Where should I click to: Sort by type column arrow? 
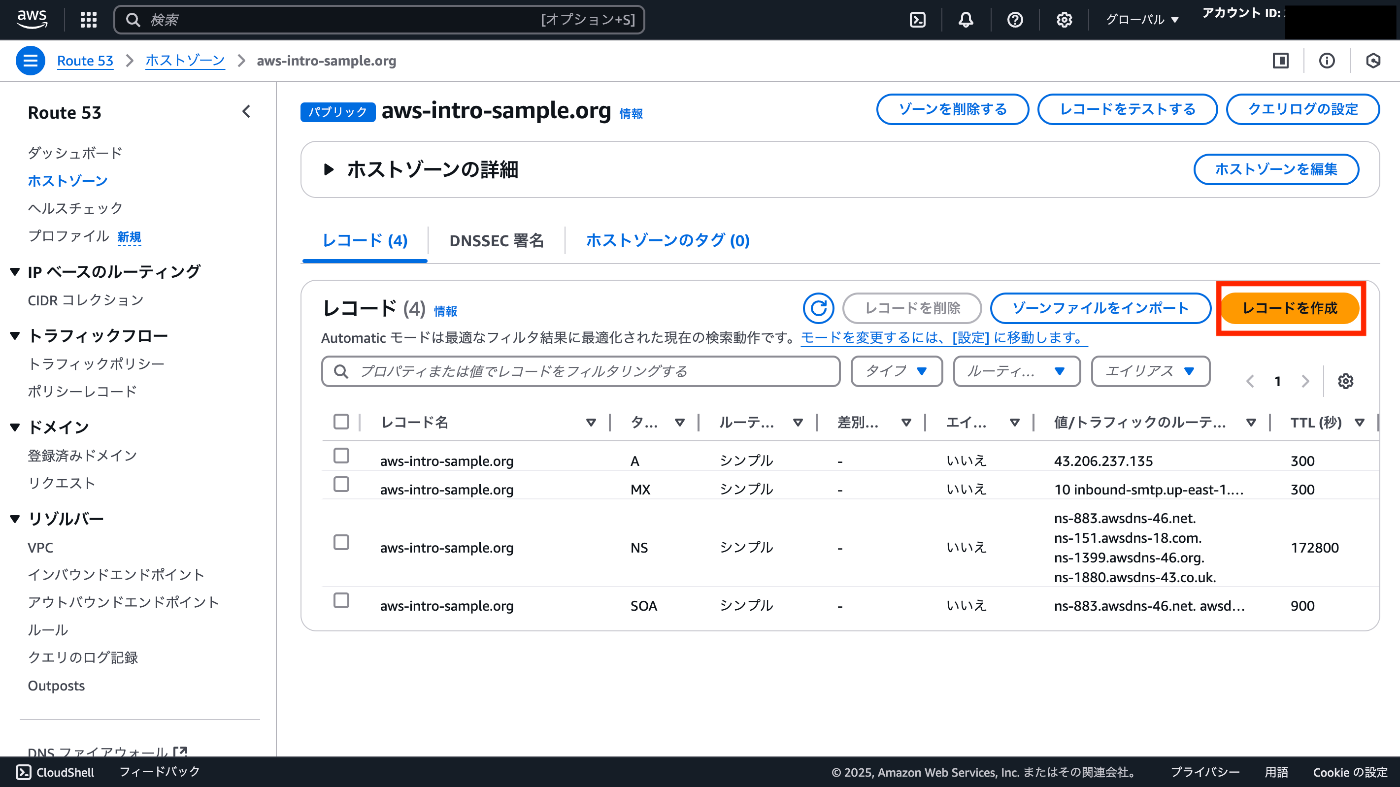(x=680, y=423)
